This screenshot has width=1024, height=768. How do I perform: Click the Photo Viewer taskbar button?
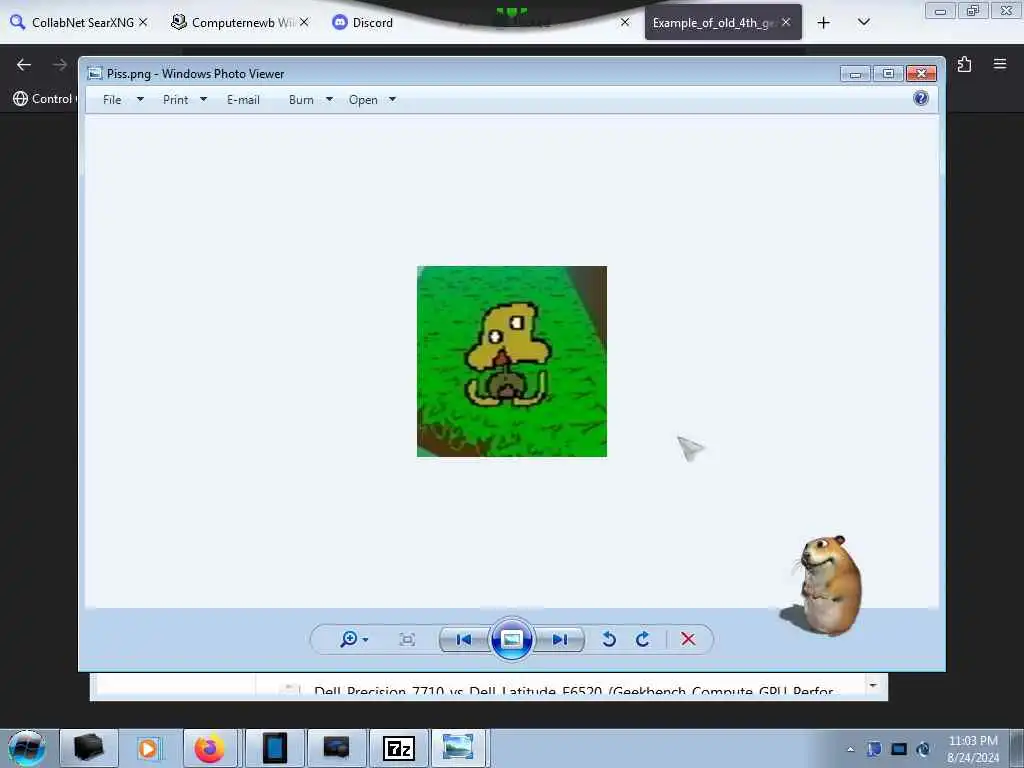click(458, 748)
